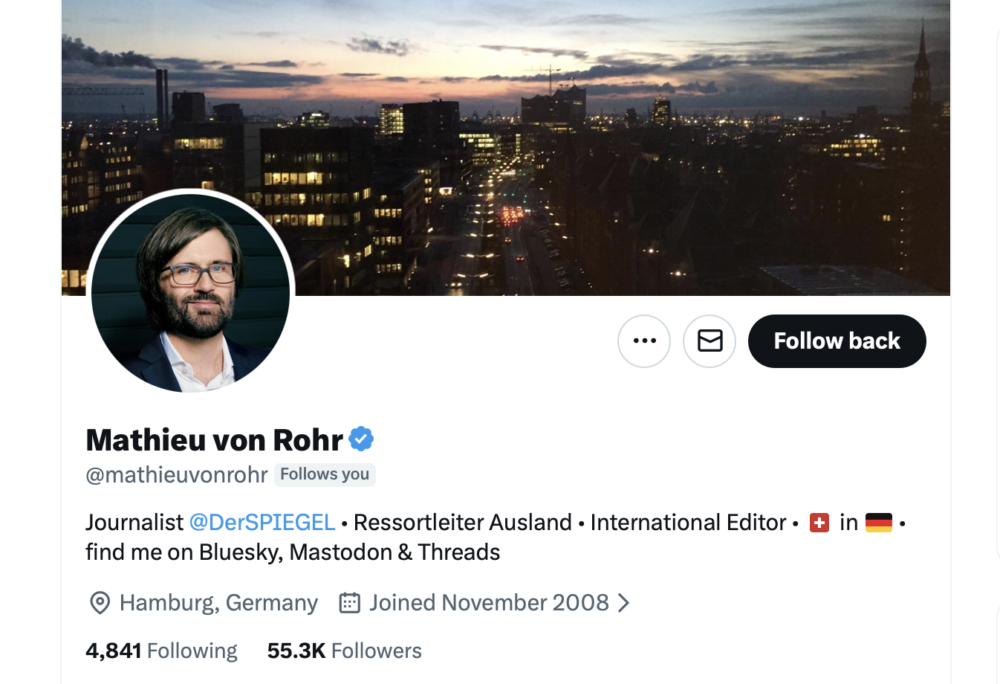This screenshot has height=684, width=1000.
Task: Expand the chevron beside the join date
Action: (x=624, y=603)
